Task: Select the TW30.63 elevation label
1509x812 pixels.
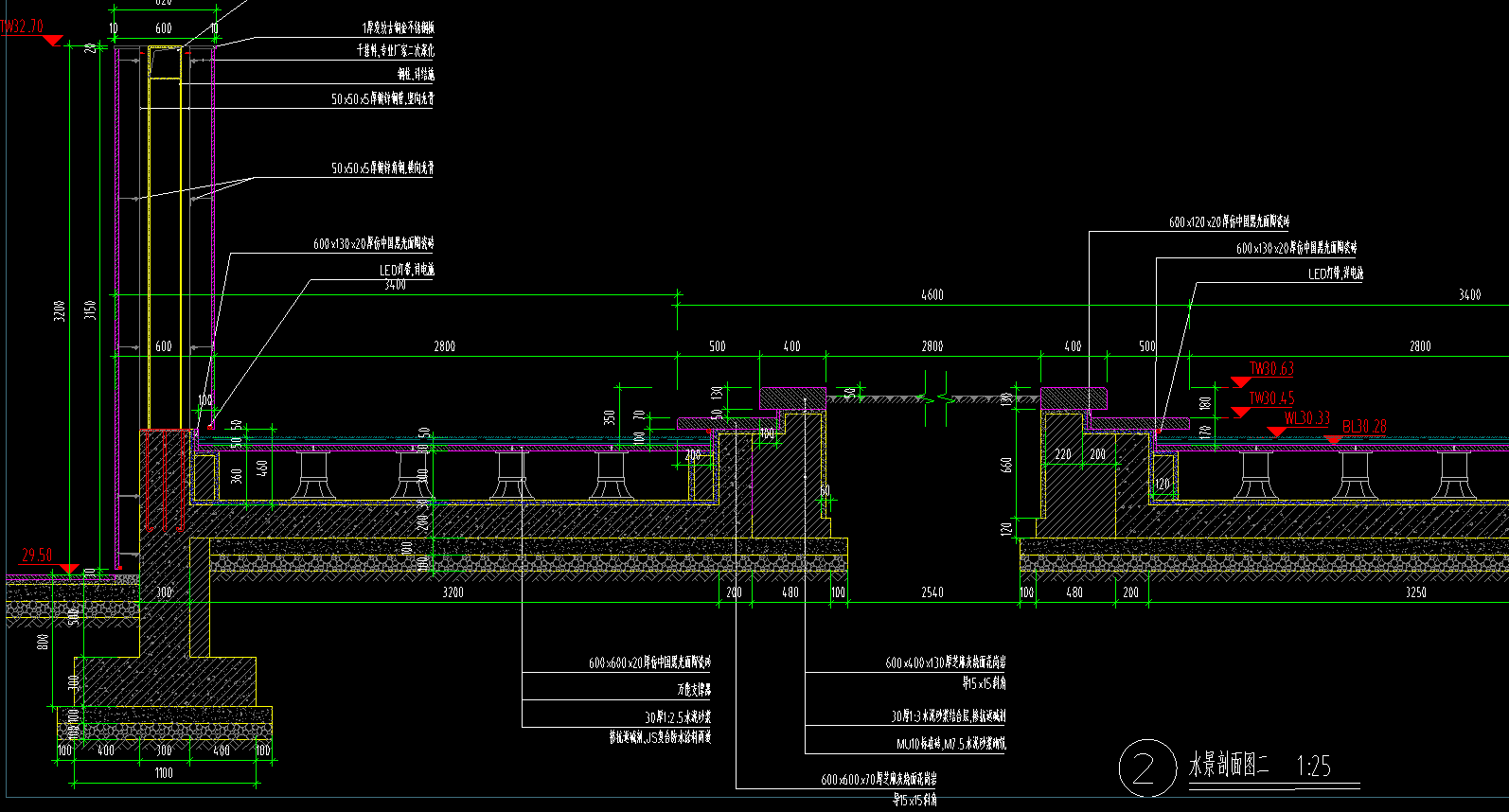Action: tap(1270, 369)
